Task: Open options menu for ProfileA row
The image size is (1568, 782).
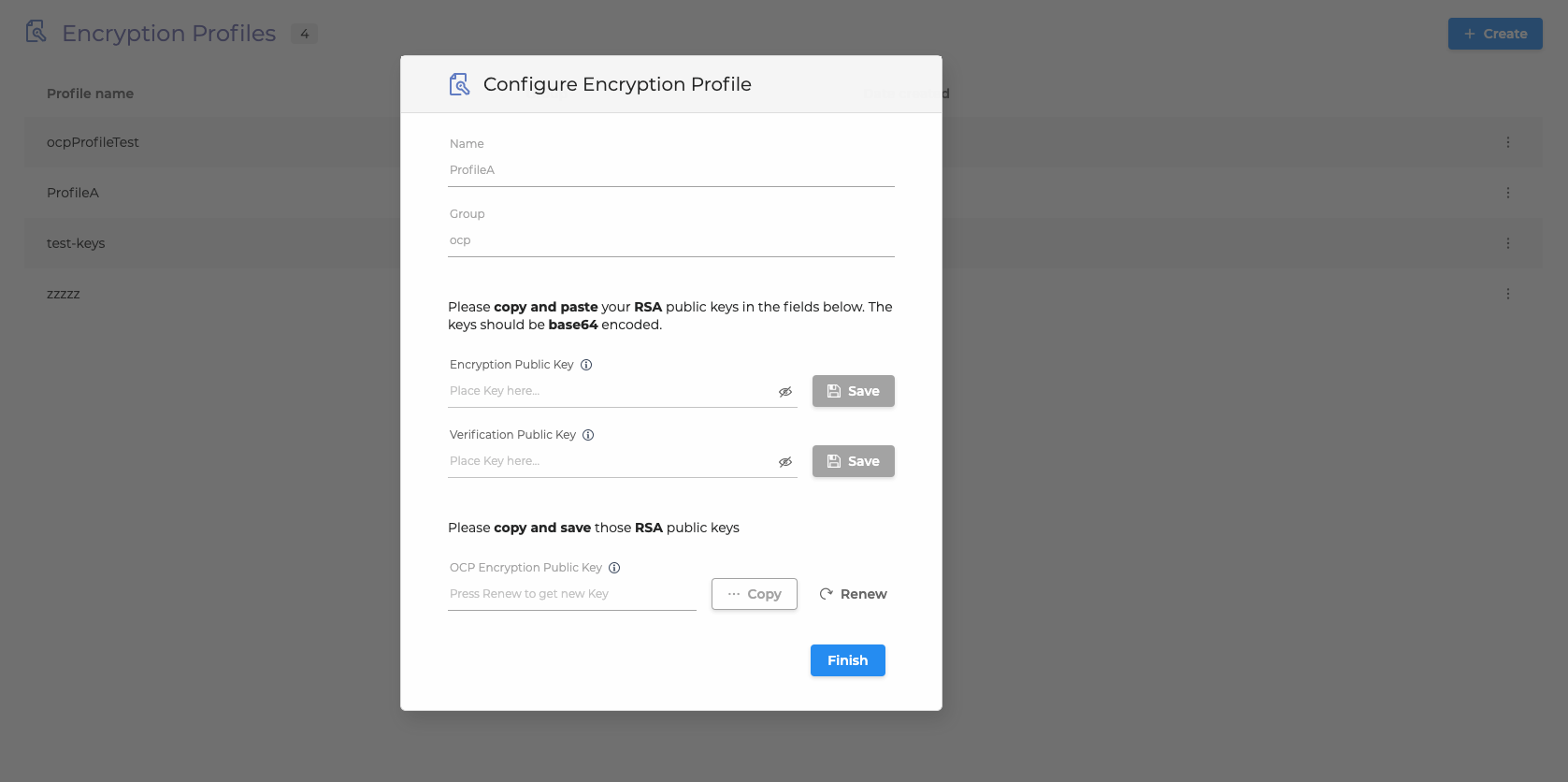Action: tap(1507, 193)
